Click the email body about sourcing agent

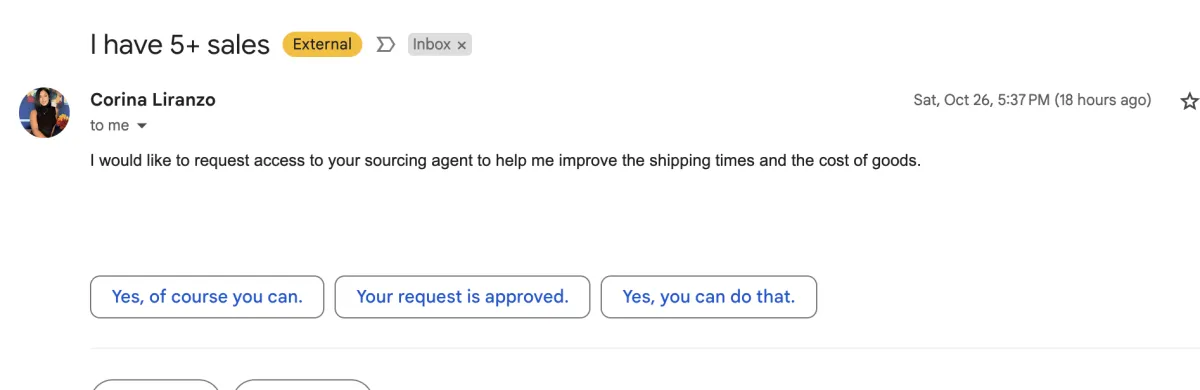point(504,160)
